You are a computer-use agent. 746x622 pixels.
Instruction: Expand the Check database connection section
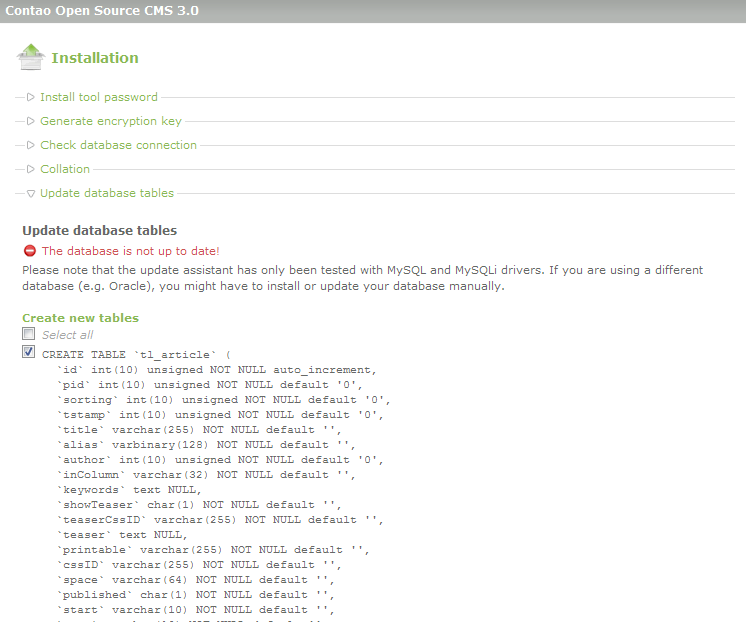(x=118, y=145)
